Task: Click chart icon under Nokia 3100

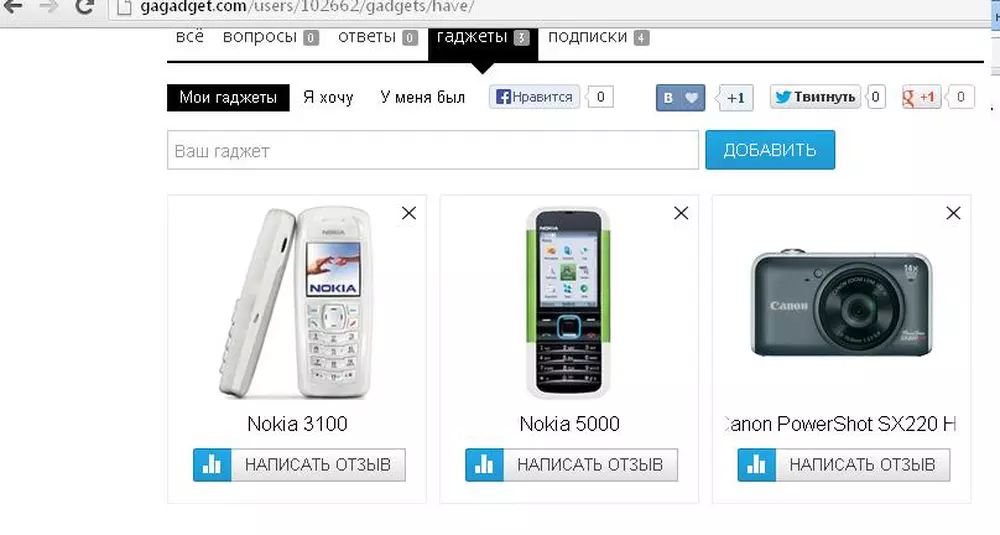Action: (212, 465)
